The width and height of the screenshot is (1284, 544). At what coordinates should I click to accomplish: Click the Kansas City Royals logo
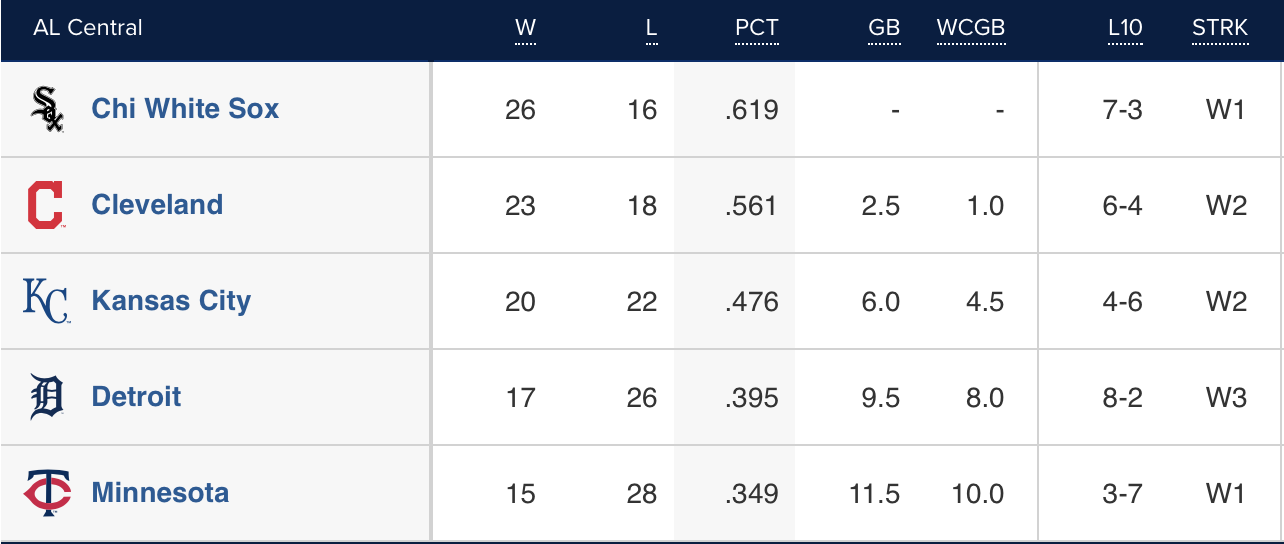pos(46,301)
